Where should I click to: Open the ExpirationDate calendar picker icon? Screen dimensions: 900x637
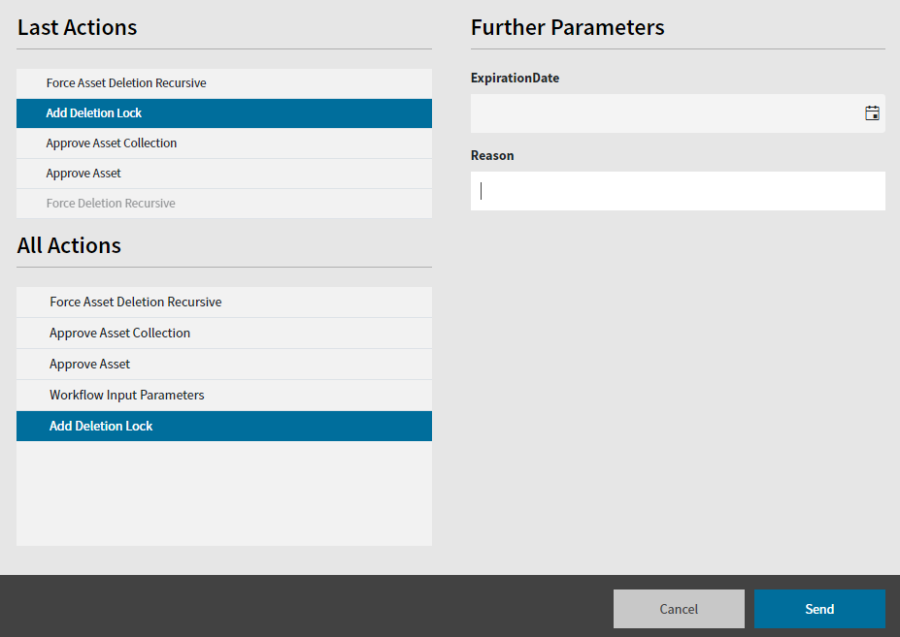(872, 113)
